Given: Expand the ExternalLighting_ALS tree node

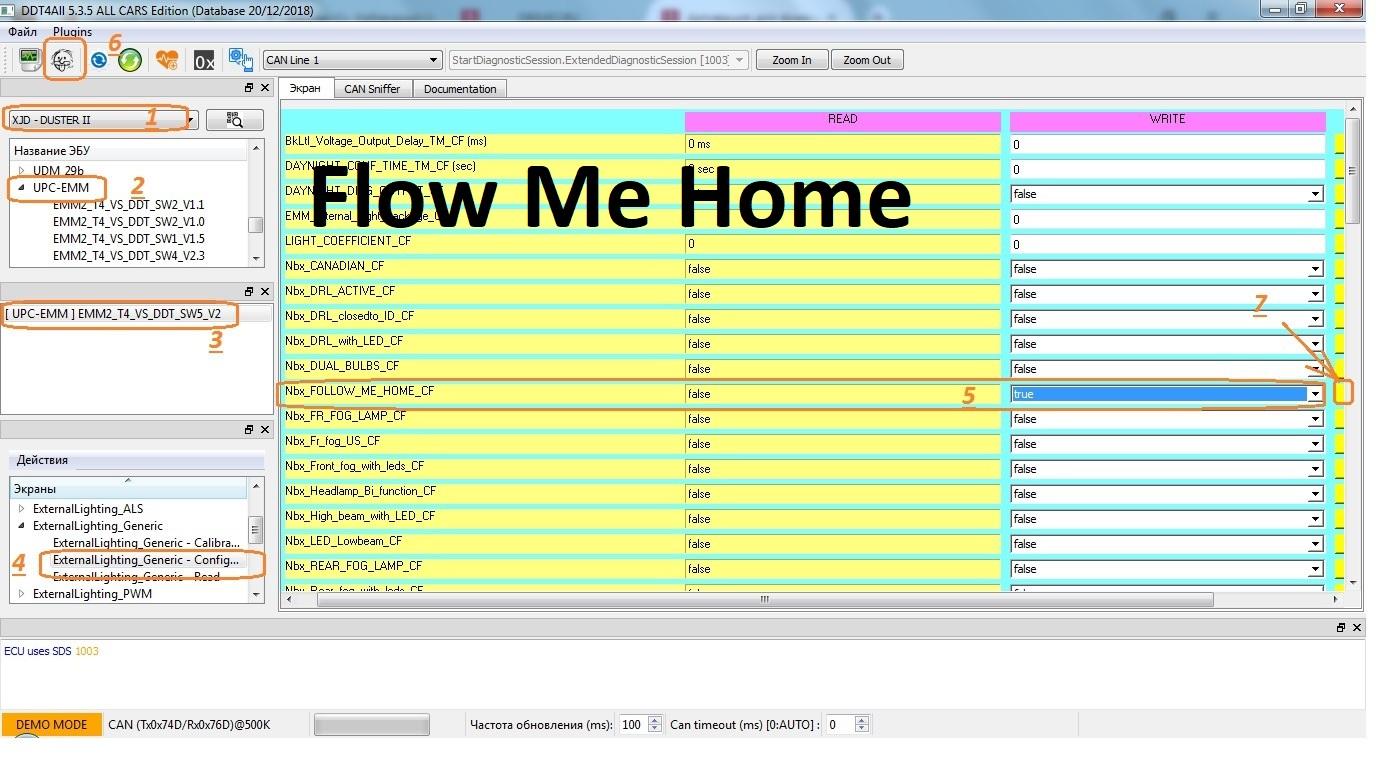Looking at the screenshot, I should point(22,509).
